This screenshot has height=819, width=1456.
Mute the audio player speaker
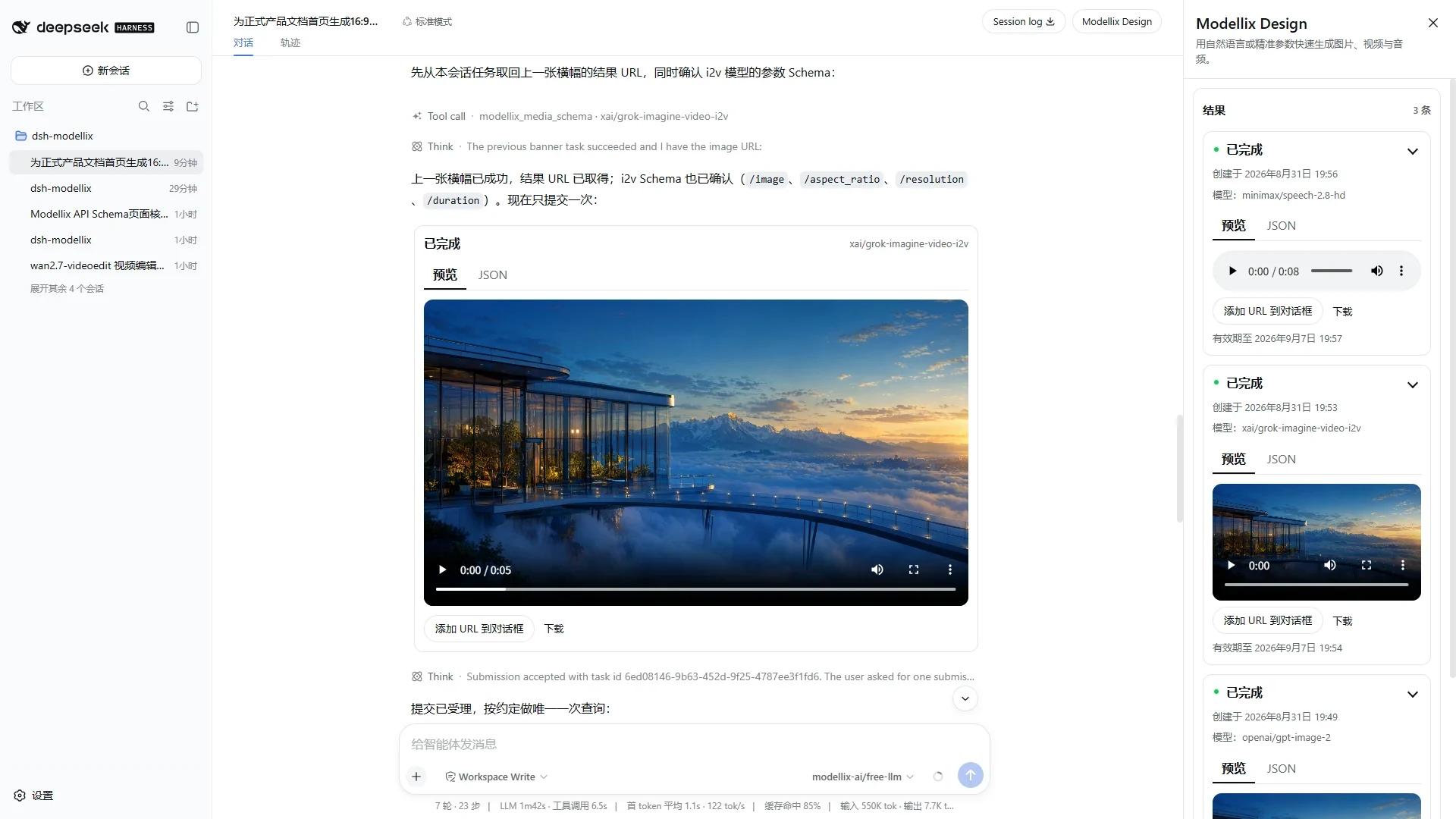click(x=1377, y=271)
